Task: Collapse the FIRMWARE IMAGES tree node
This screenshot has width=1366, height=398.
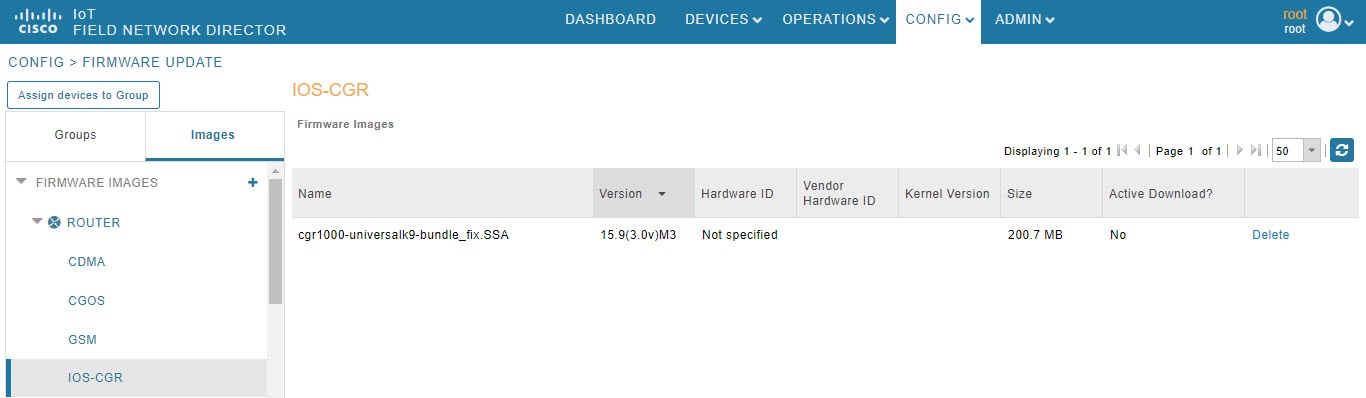Action: tap(21, 183)
